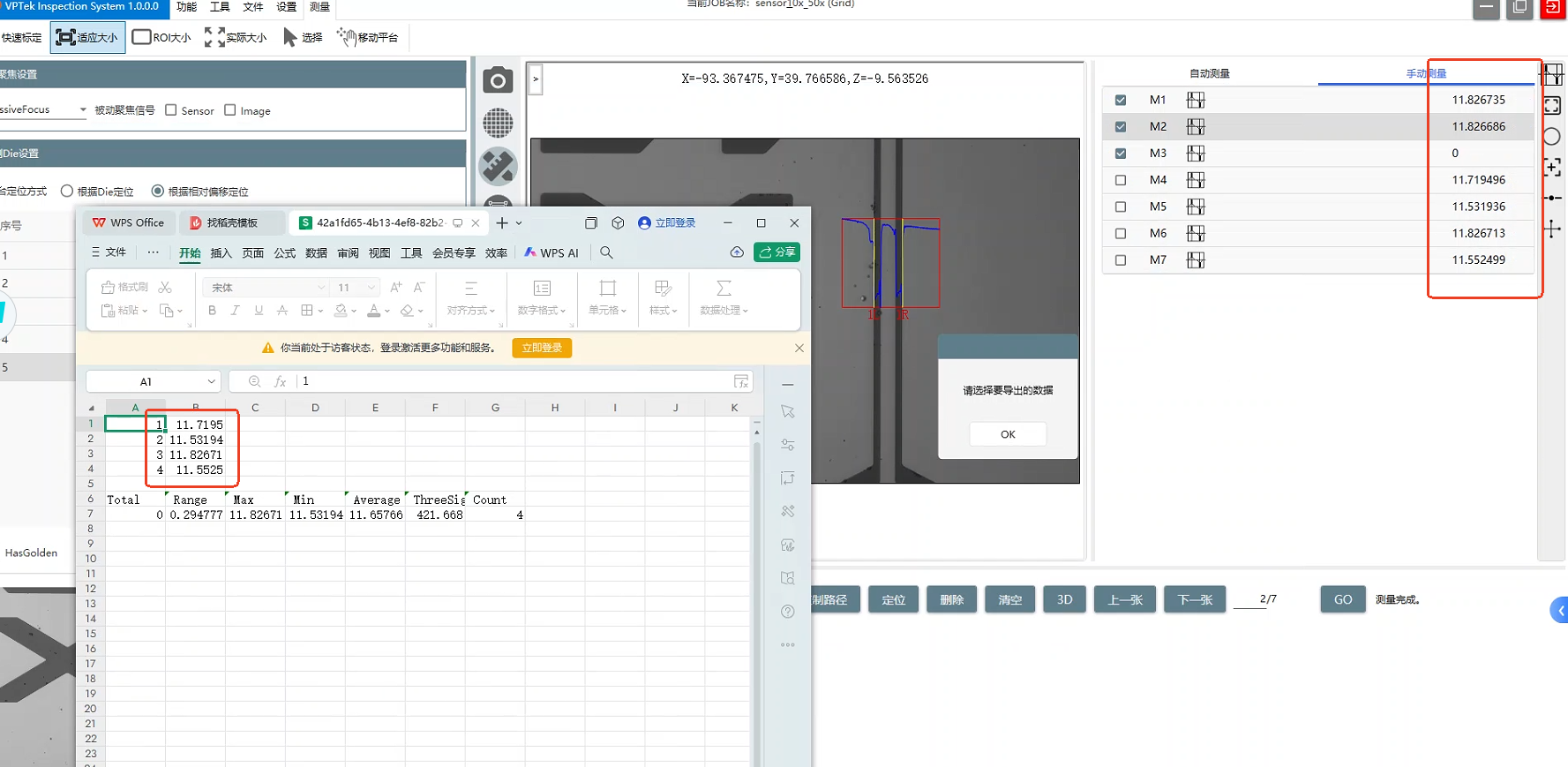This screenshot has height=767, width=1568.
Task: Open the cell name box dropdown
Action: coord(211,381)
